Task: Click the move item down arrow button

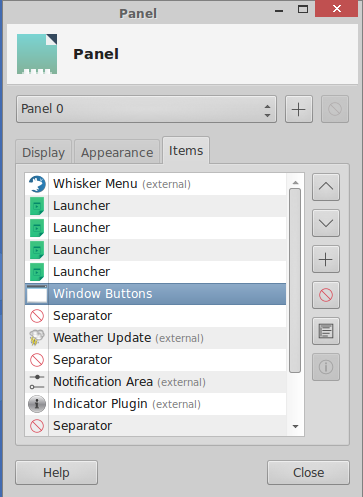Action: tap(326, 223)
